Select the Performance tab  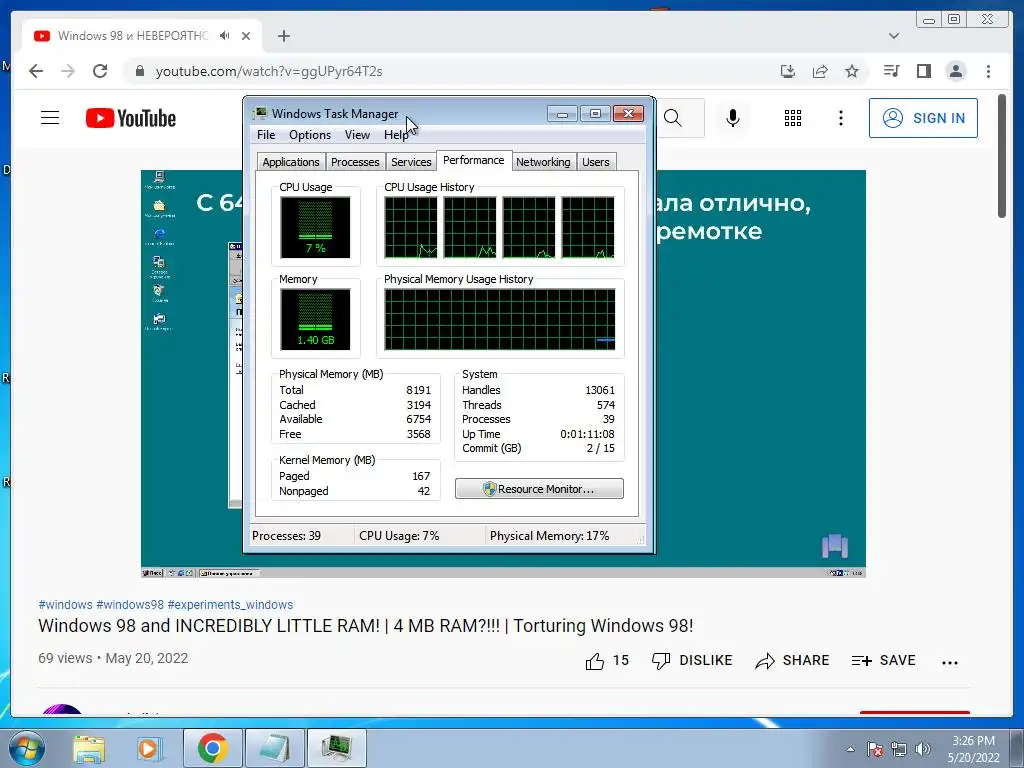[473, 161]
